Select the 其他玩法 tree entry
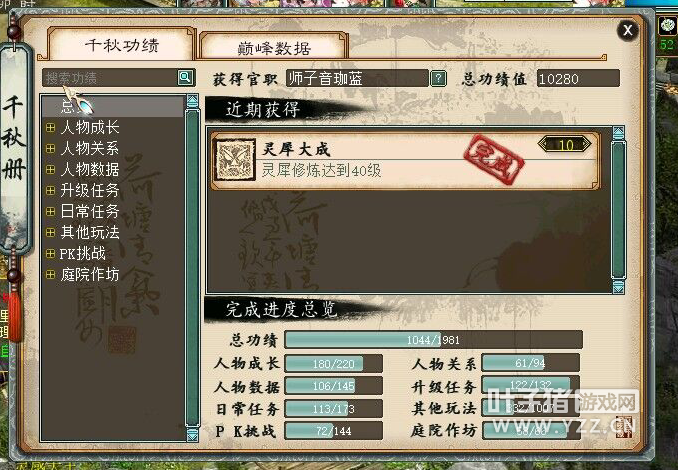Image resolution: width=678 pixels, height=470 pixels. 90,232
